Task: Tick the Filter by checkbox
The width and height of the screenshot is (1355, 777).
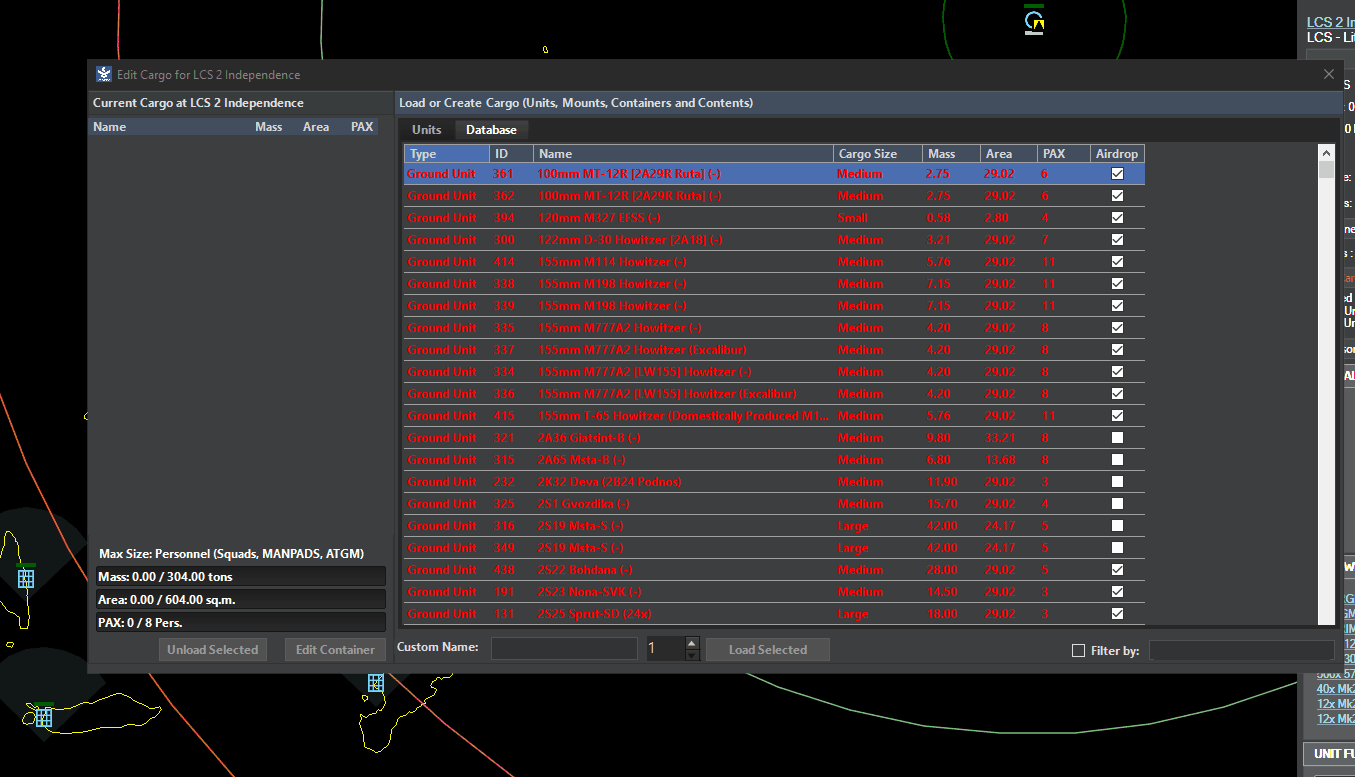Action: coord(1078,651)
